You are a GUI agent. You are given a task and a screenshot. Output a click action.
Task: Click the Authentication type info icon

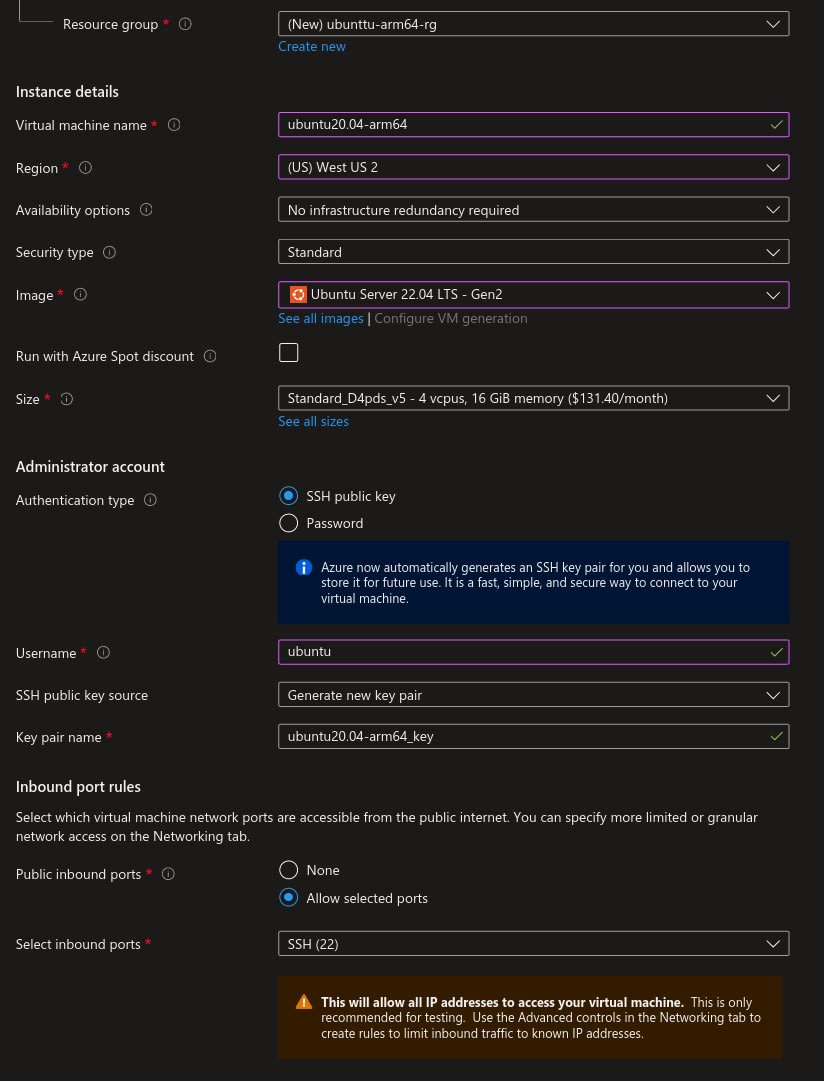pyautogui.click(x=150, y=500)
